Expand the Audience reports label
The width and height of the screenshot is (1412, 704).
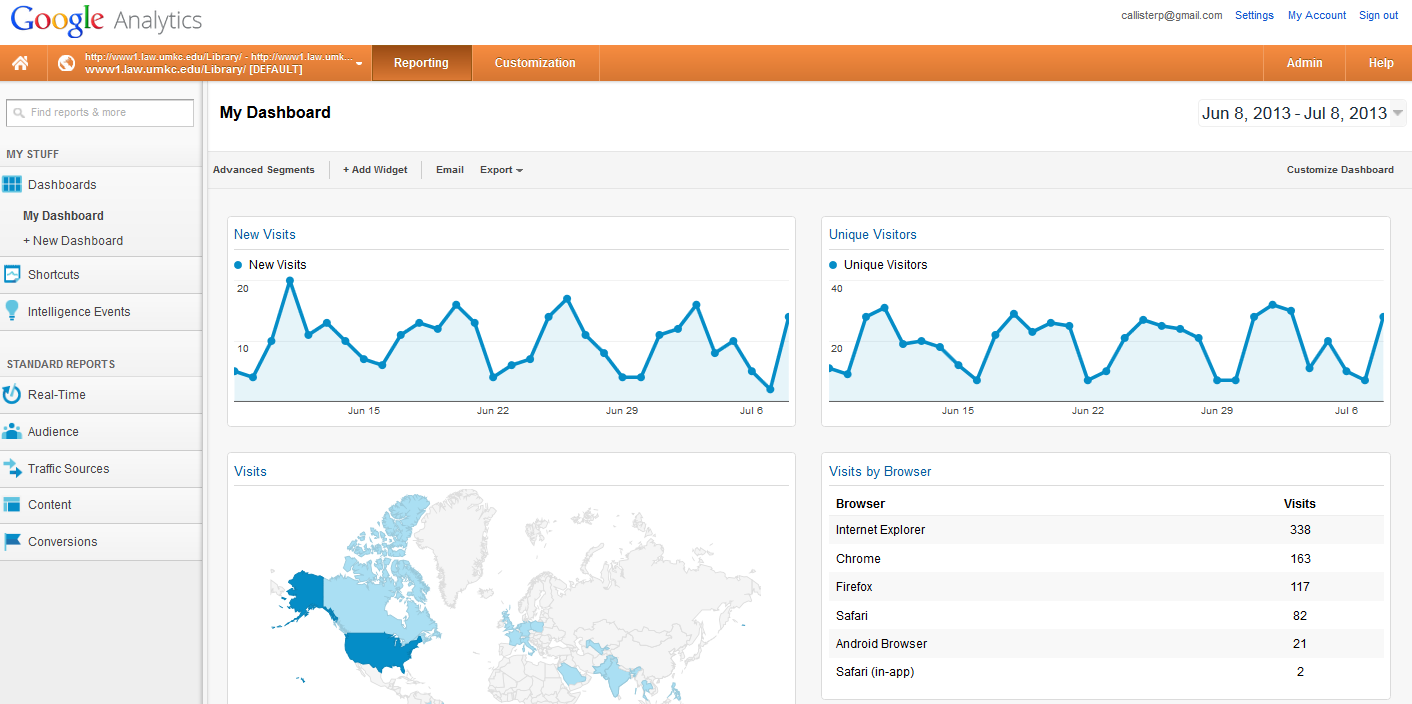click(53, 432)
